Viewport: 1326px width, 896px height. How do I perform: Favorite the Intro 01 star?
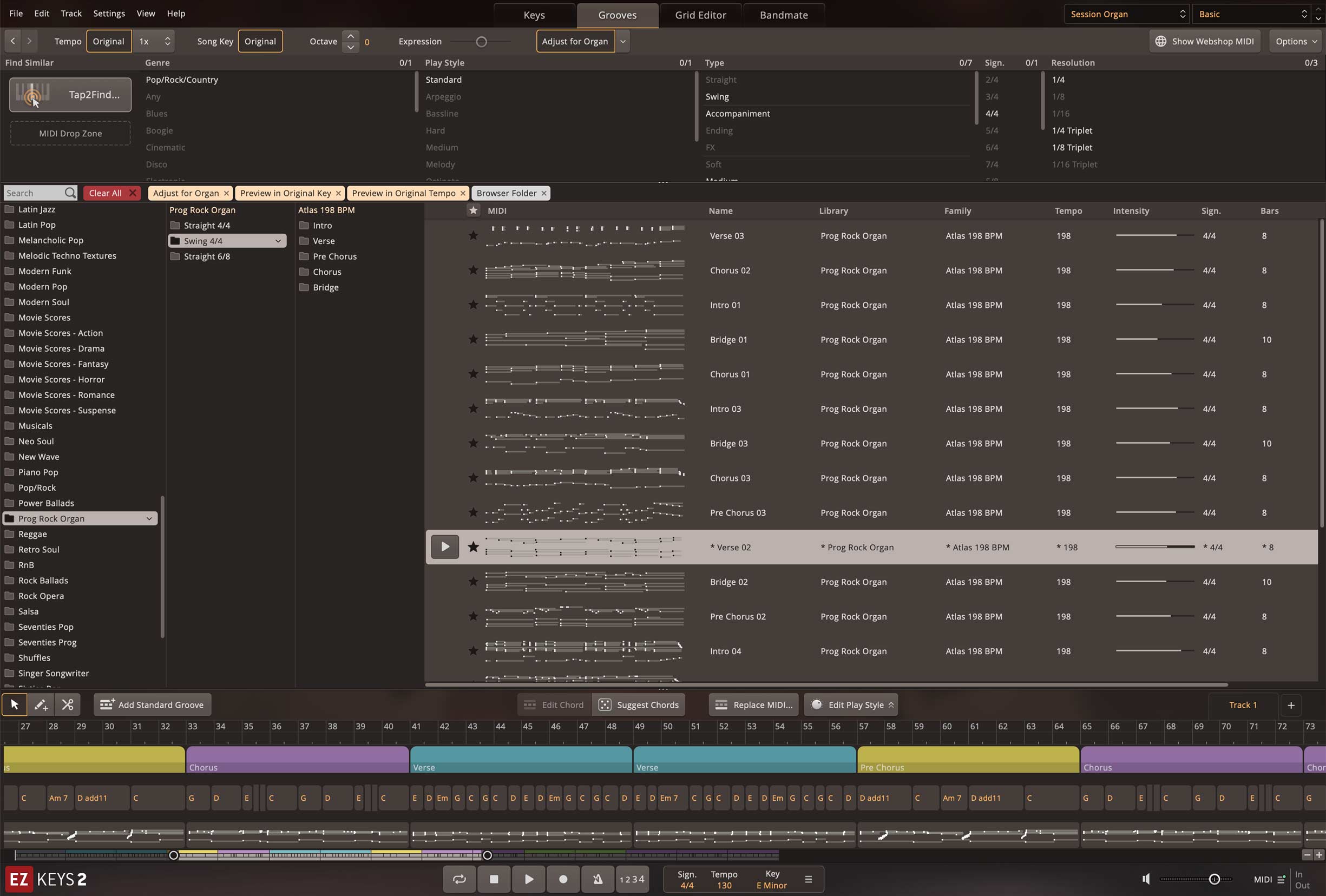(473, 305)
